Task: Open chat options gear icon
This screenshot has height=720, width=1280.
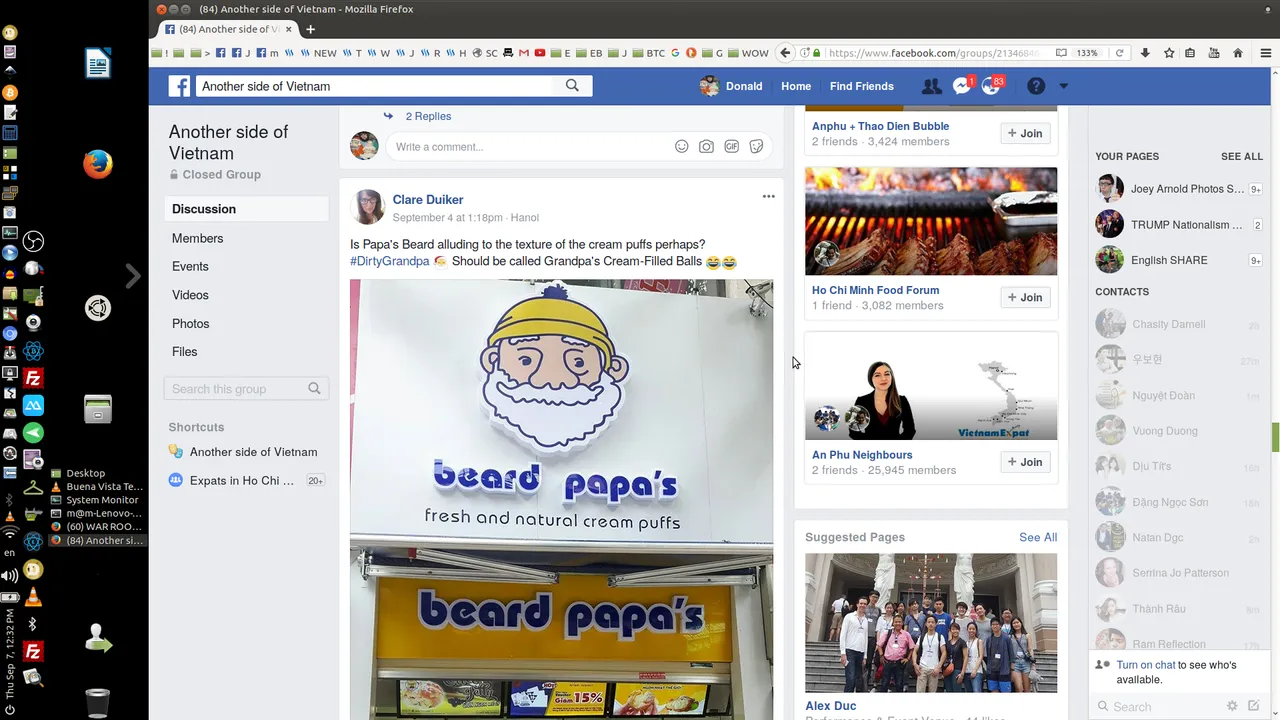Action: pos(1232,706)
